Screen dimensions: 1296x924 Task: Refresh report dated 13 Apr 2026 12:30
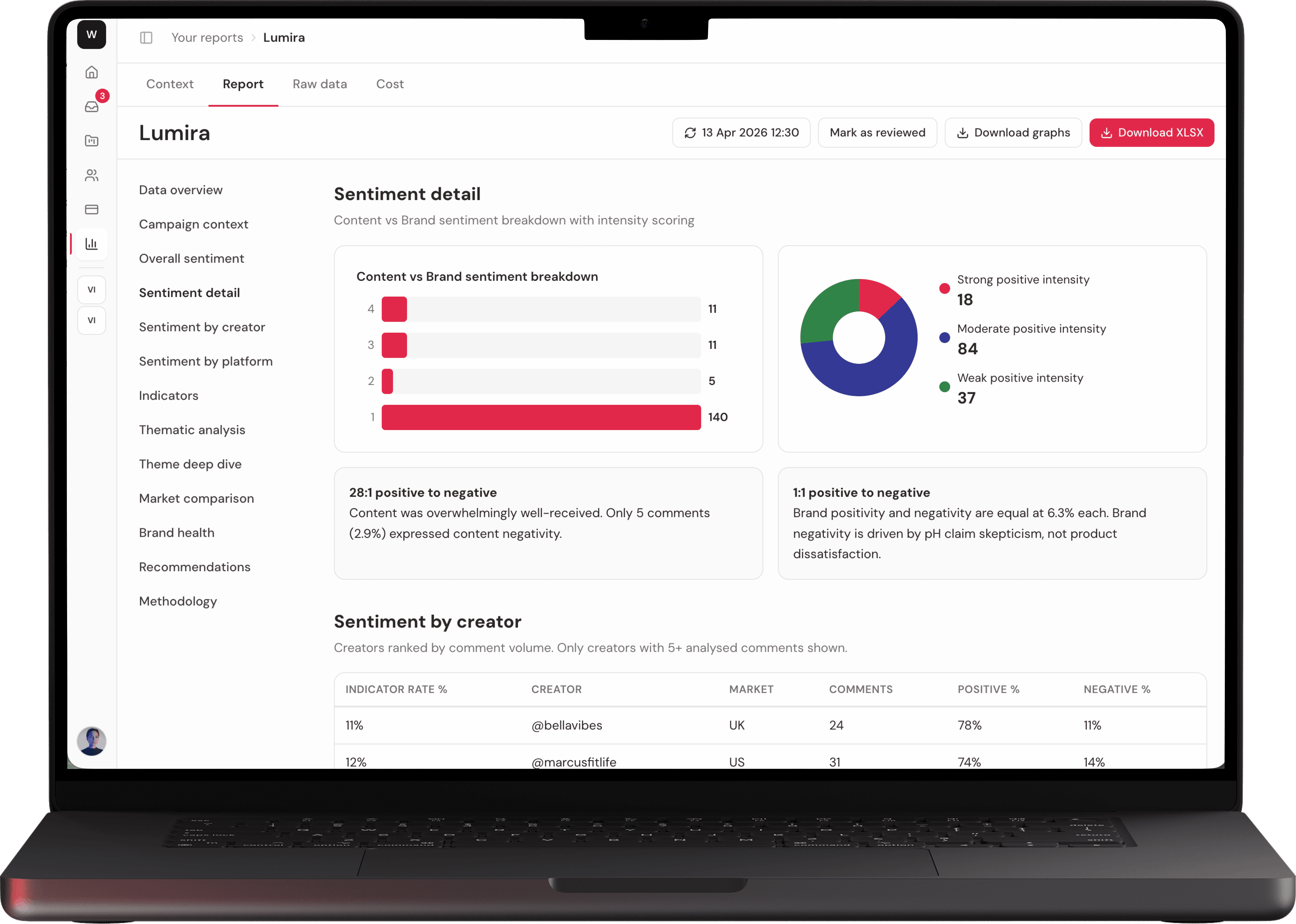(x=741, y=133)
